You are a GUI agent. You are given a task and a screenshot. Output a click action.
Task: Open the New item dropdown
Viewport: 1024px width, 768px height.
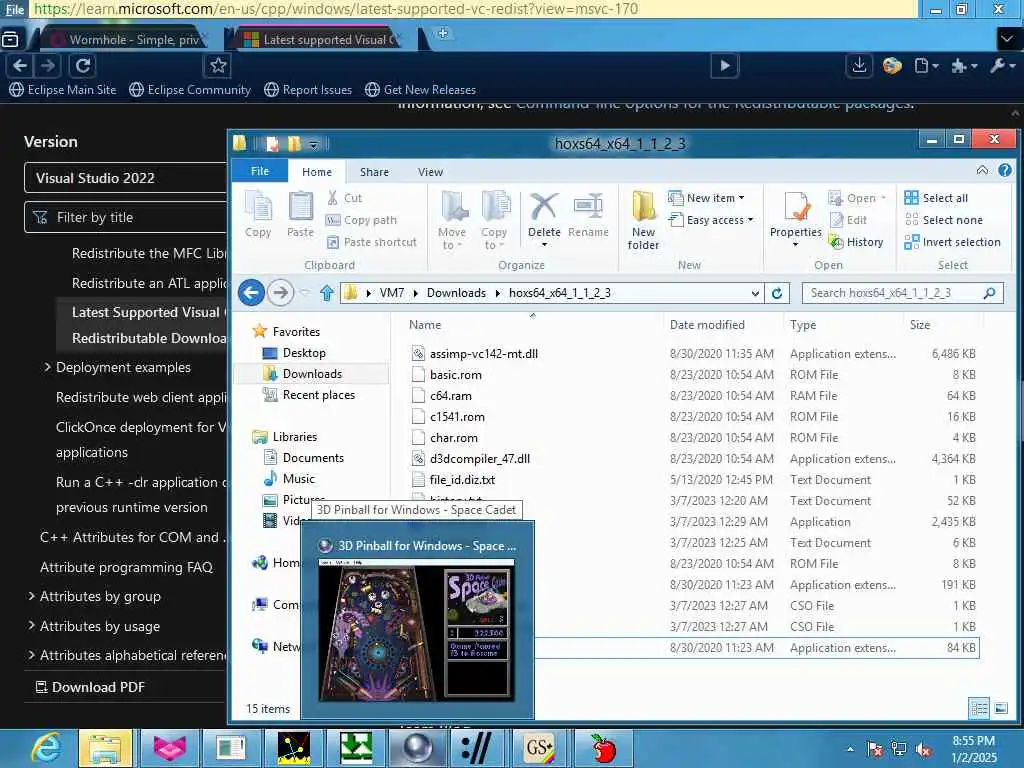707,197
